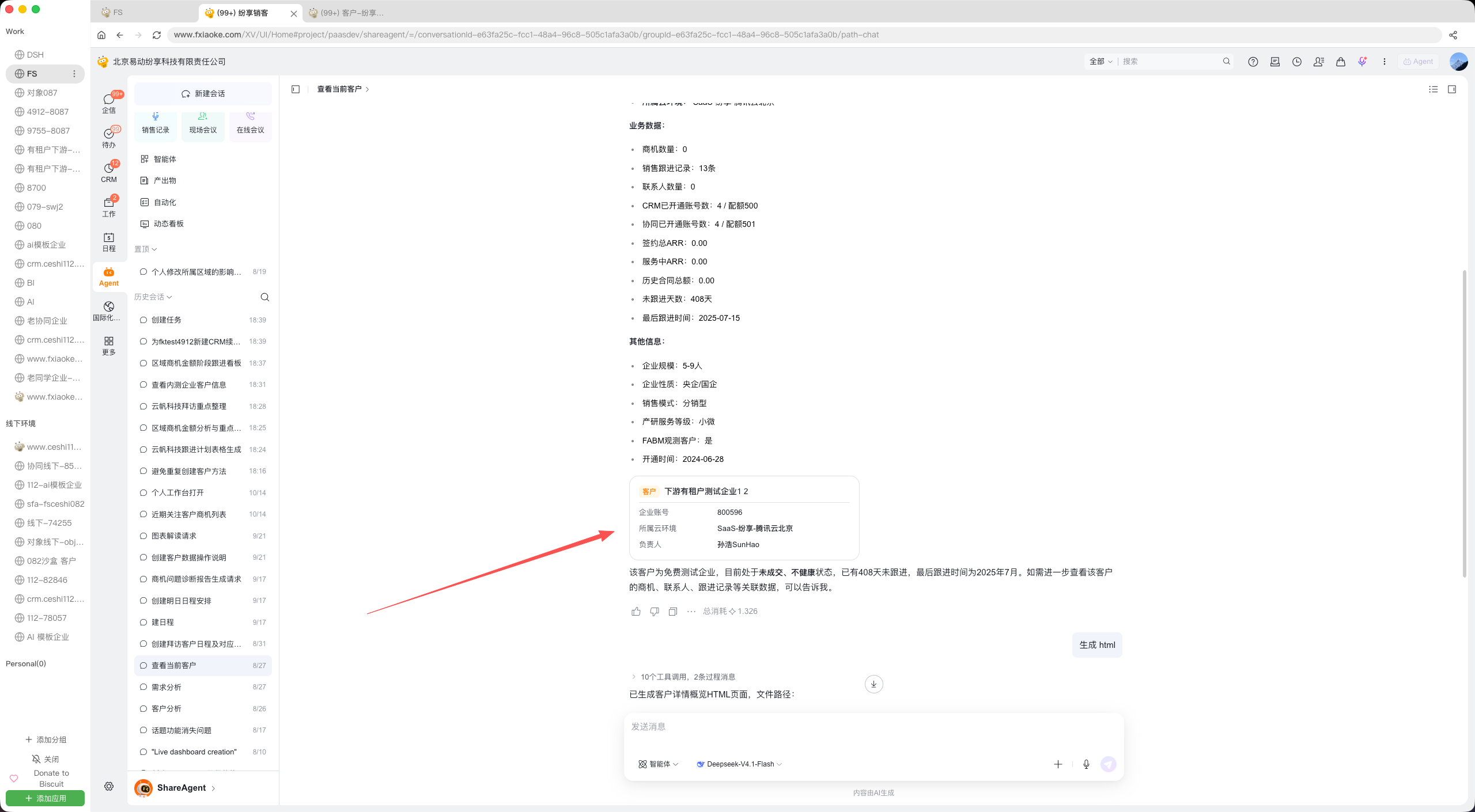This screenshot has height=812, width=1475.
Task: Expand 10个工具调用 process details
Action: (683, 677)
